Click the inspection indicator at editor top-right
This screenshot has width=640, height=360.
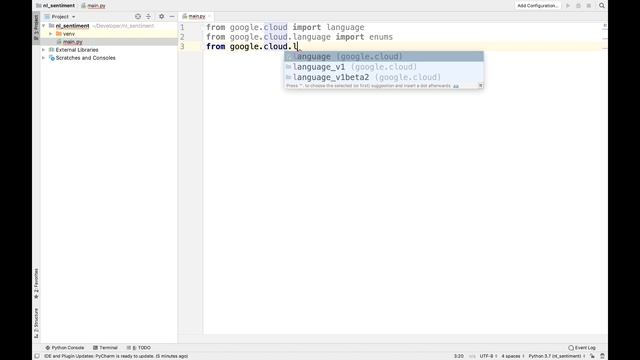(604, 26)
